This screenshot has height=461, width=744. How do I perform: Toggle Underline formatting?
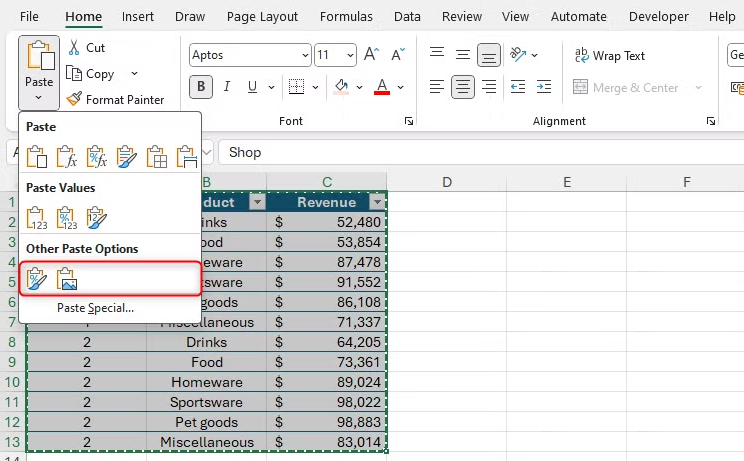pyautogui.click(x=252, y=87)
